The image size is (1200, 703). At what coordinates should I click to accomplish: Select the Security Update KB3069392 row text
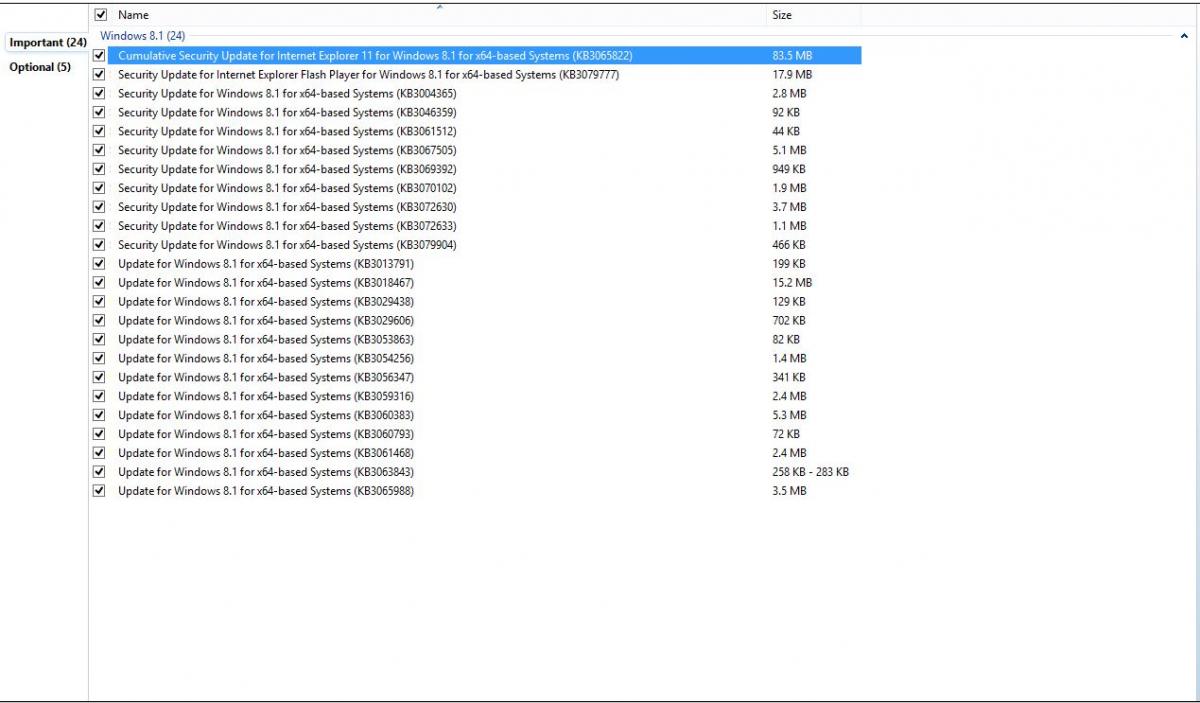click(287, 169)
